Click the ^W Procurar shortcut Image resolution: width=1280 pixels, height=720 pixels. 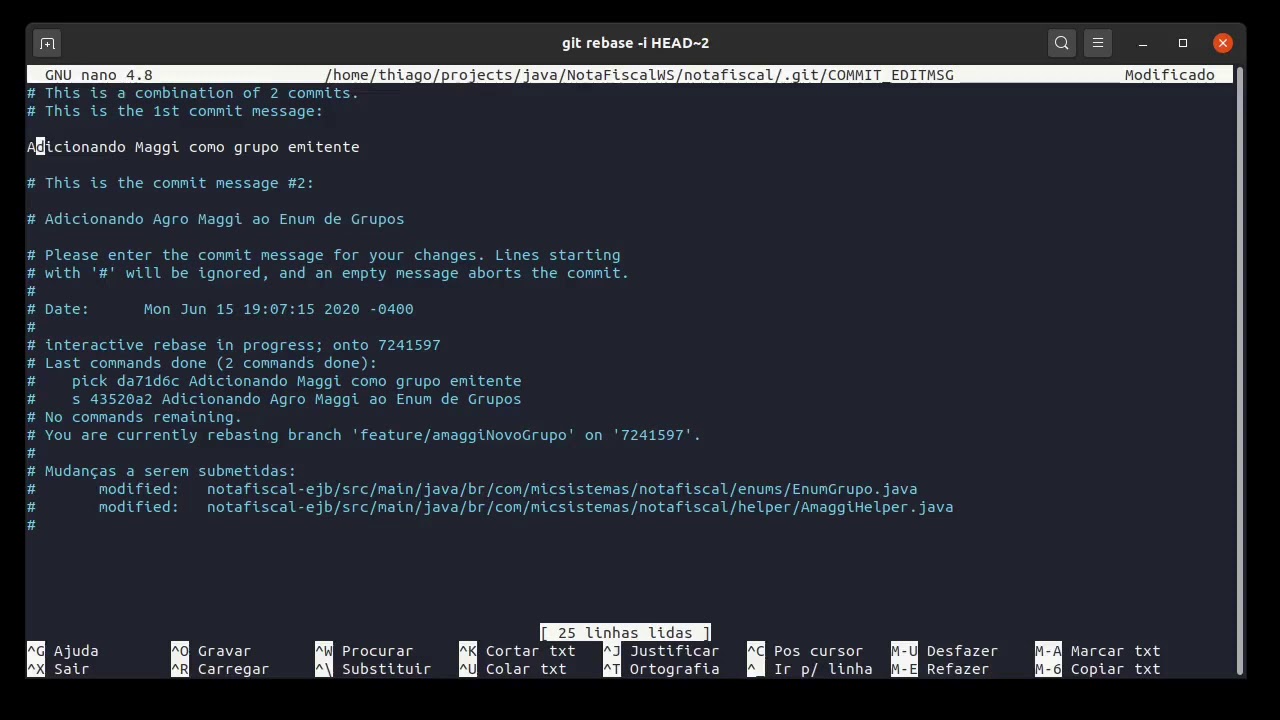click(x=364, y=651)
